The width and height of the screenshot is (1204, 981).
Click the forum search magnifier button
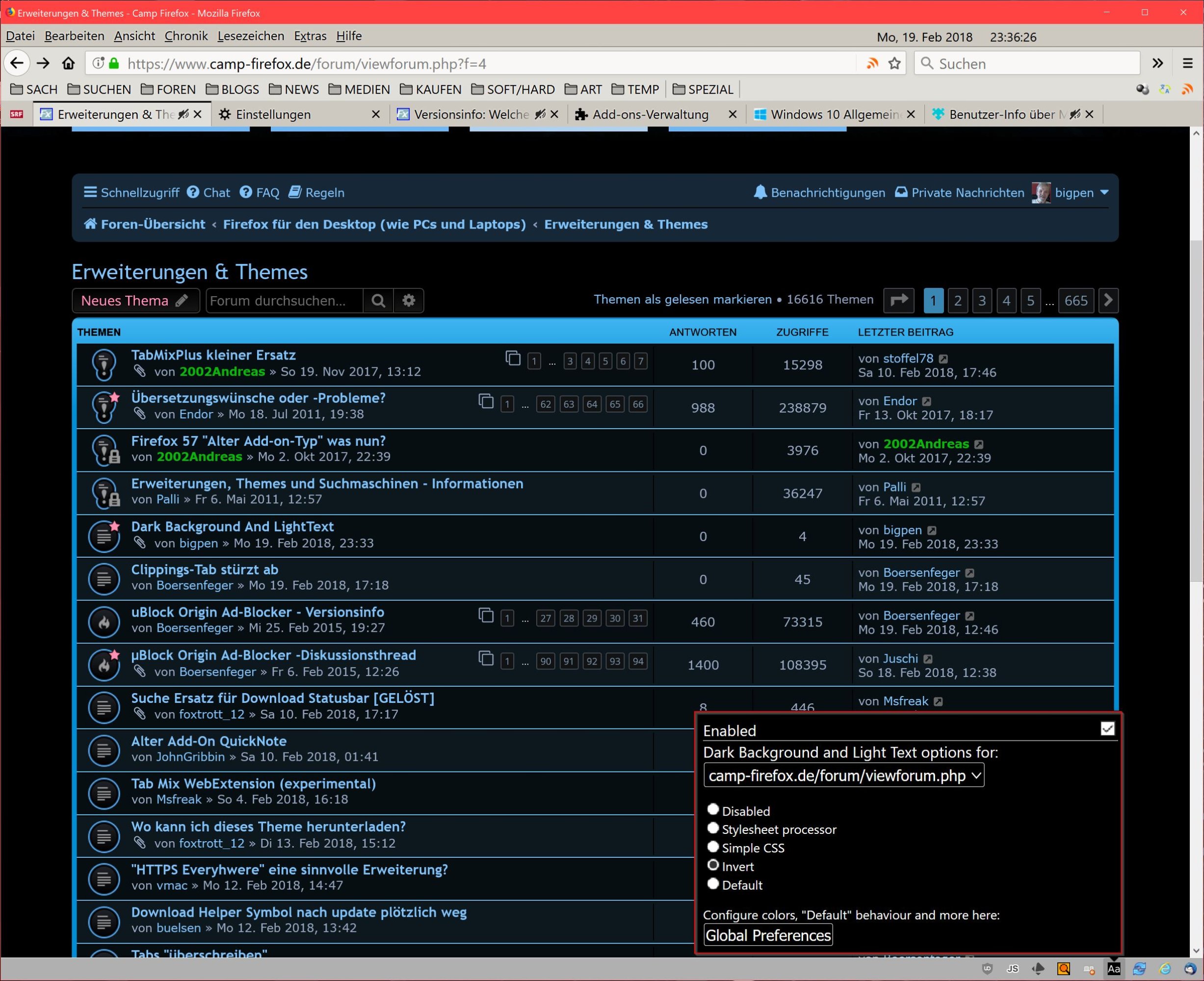(x=378, y=301)
